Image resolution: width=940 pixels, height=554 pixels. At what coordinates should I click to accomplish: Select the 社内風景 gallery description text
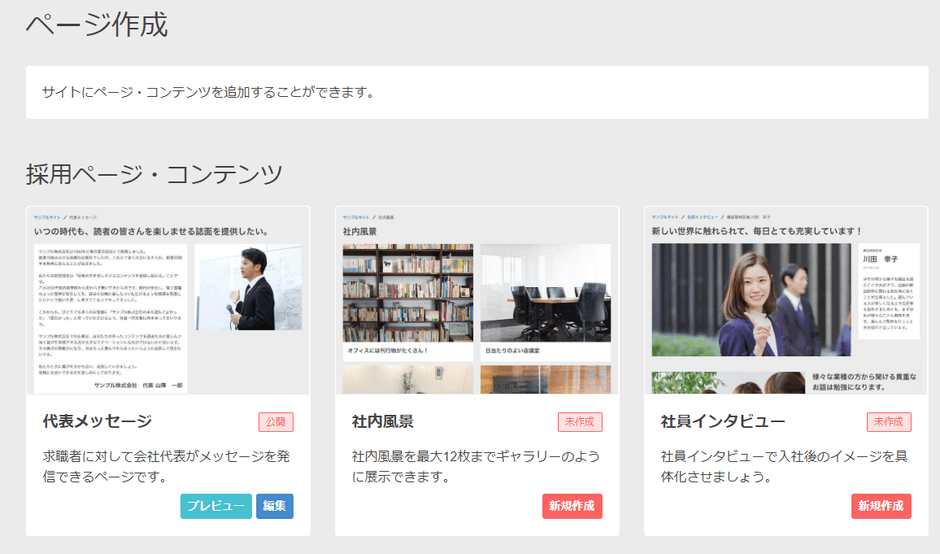pos(476,466)
